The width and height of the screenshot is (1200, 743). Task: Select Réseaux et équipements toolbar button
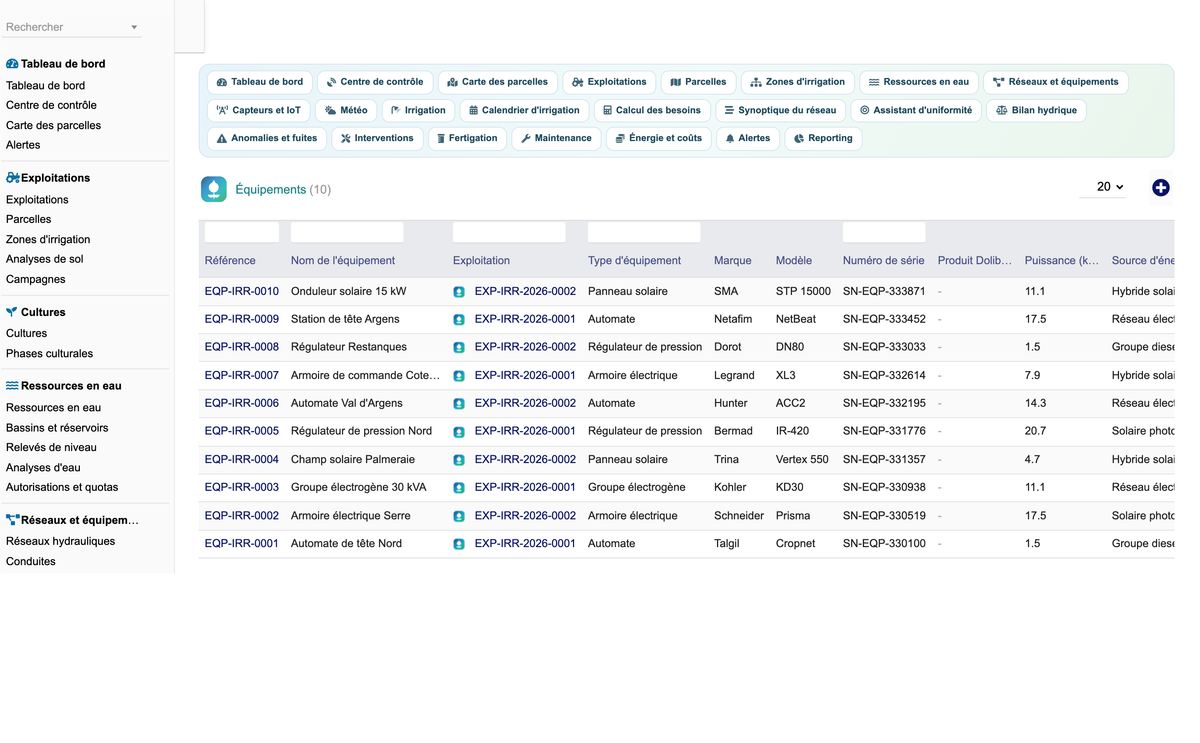[x=1056, y=82]
